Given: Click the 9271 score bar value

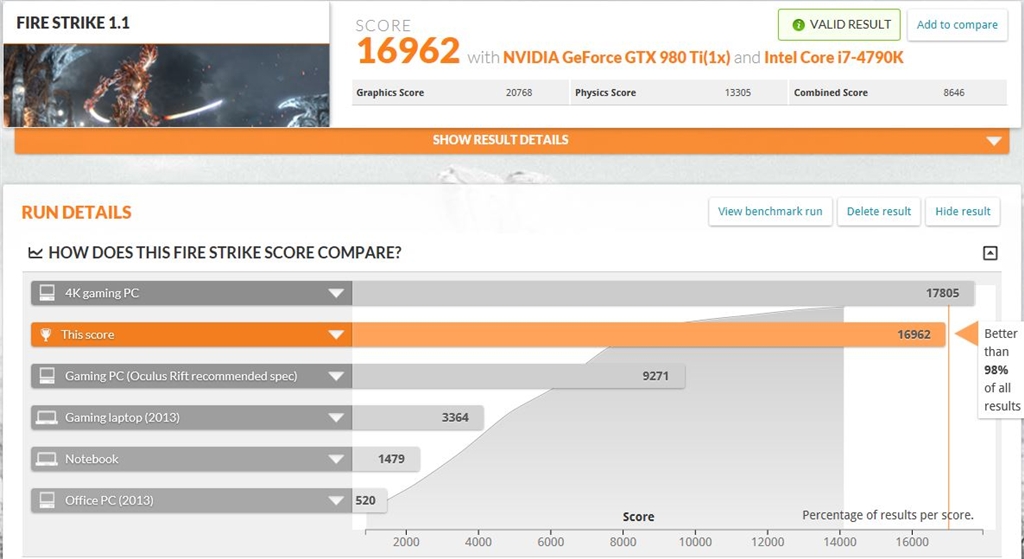Looking at the screenshot, I should [x=655, y=376].
